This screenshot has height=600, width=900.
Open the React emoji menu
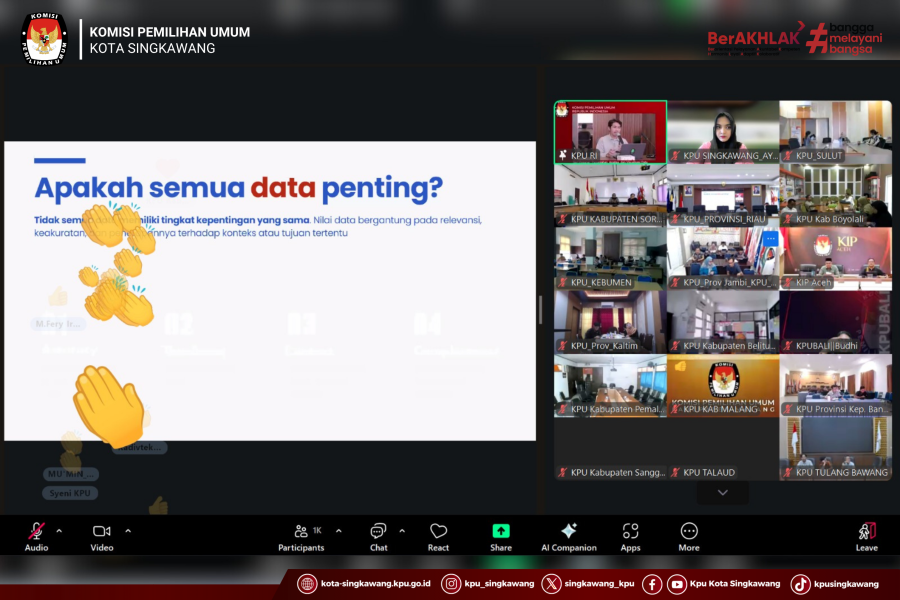point(438,536)
